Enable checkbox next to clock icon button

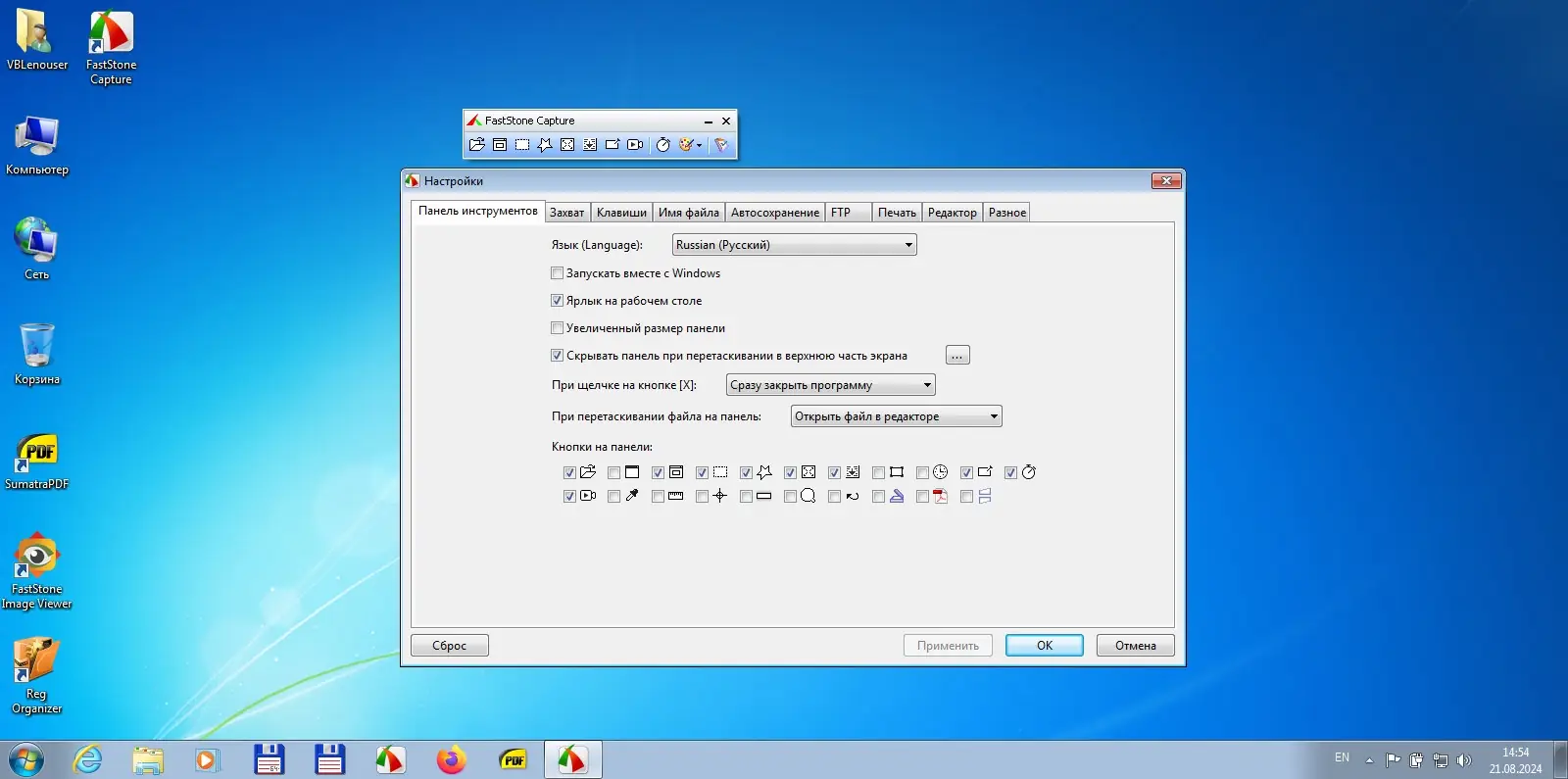(x=922, y=472)
